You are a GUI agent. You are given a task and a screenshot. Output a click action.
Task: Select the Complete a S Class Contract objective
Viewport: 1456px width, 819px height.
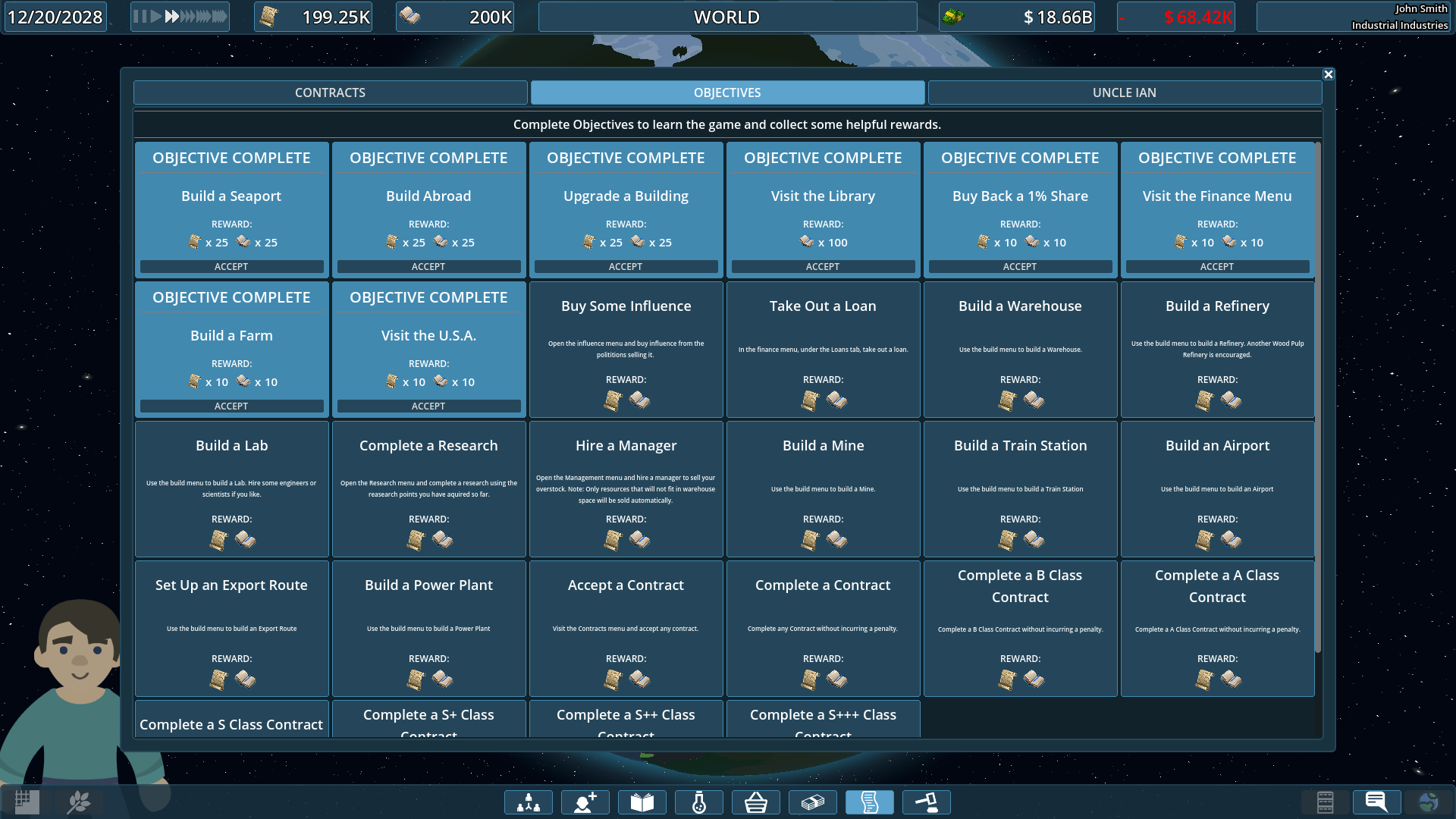click(x=231, y=719)
